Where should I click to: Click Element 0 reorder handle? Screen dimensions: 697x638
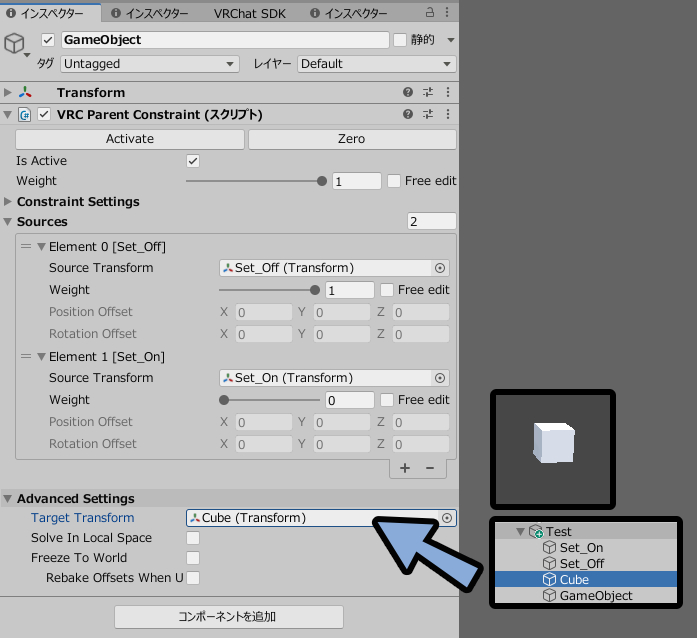[x=26, y=246]
